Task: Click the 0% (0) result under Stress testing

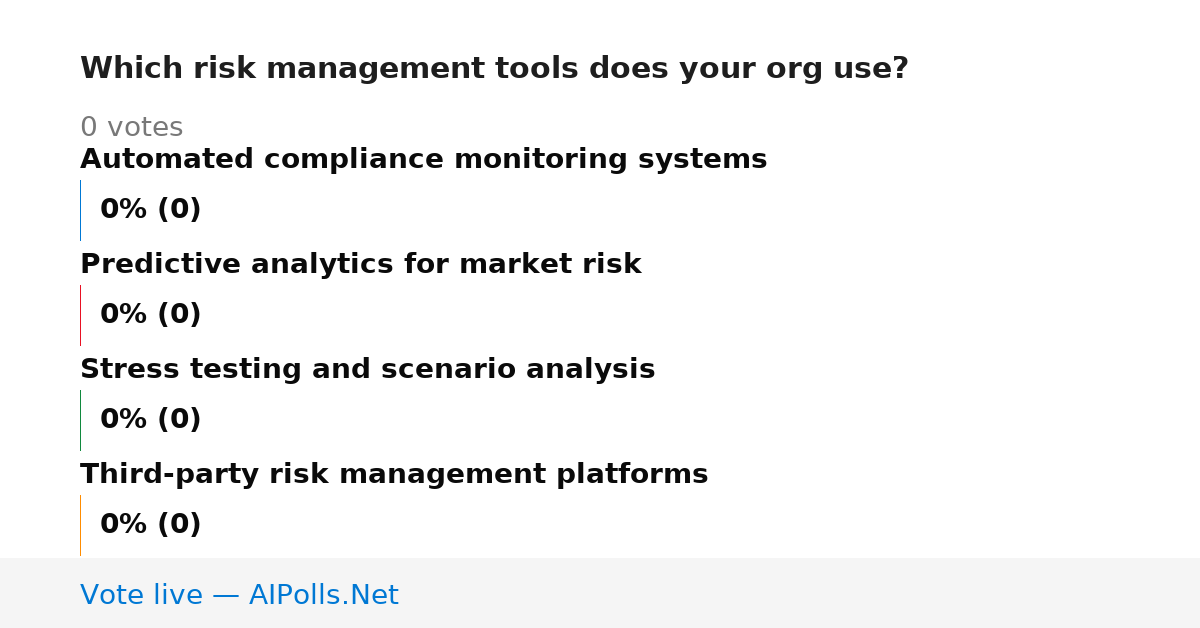Action: (150, 420)
